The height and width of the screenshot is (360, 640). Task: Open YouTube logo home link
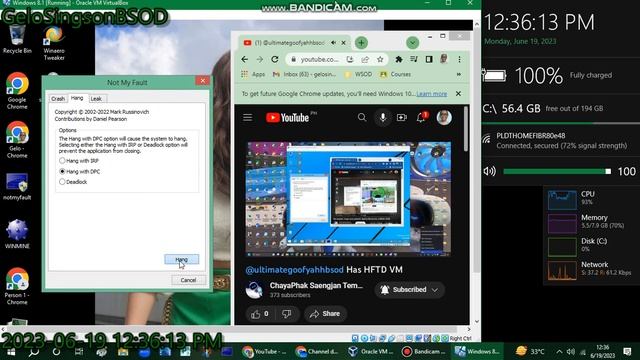287,118
